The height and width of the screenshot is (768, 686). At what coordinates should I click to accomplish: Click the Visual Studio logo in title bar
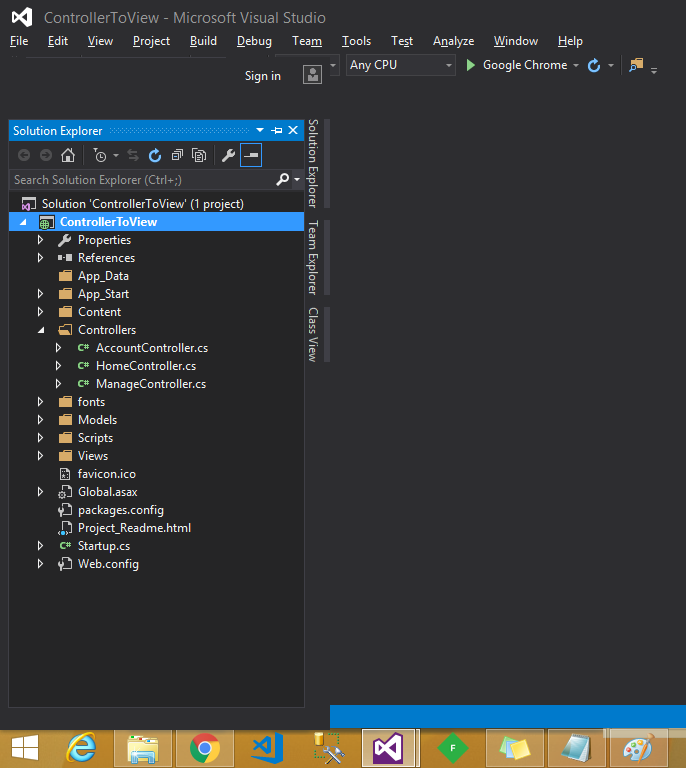(x=22, y=17)
